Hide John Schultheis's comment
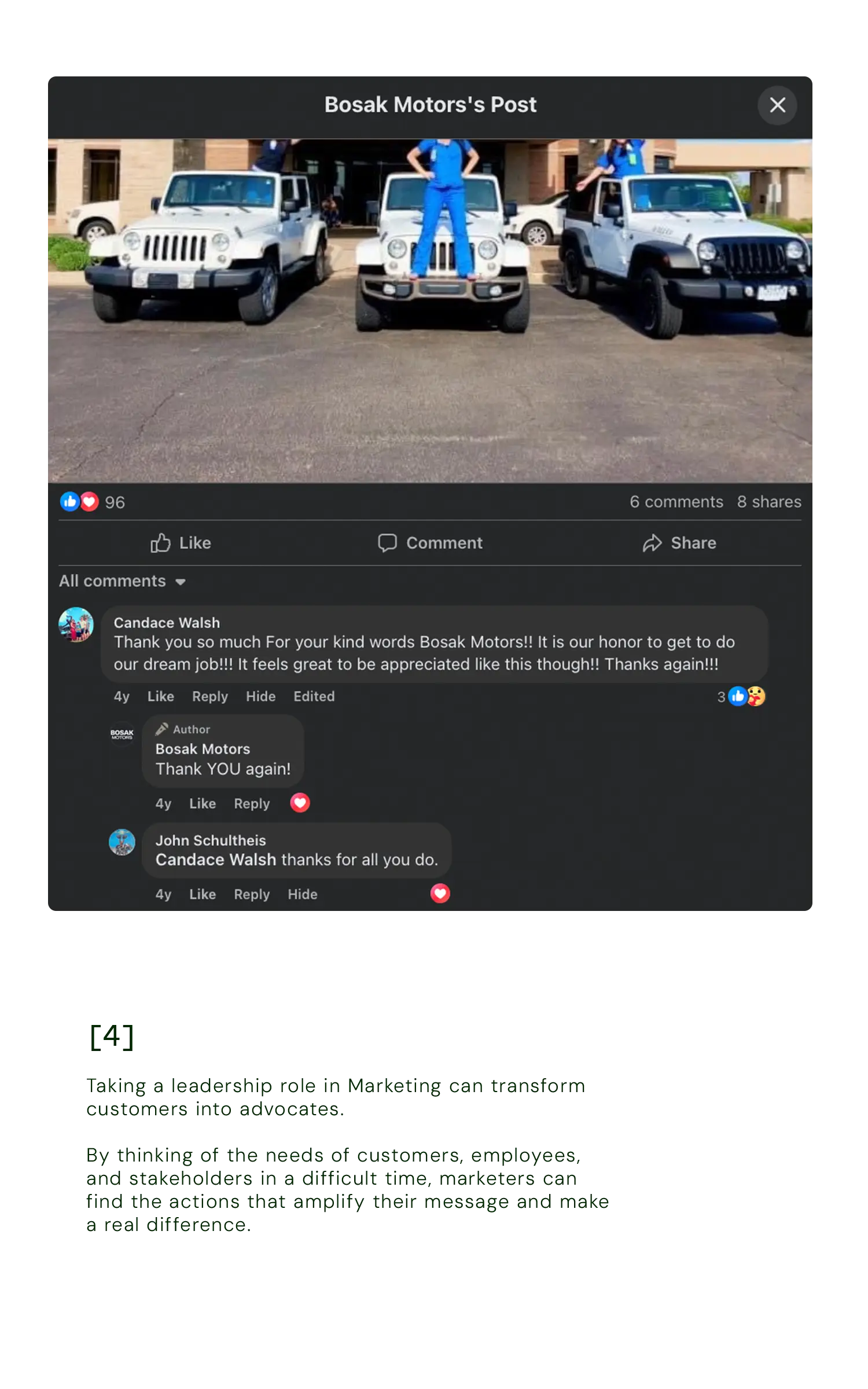The image size is (868, 1389). coord(303,894)
